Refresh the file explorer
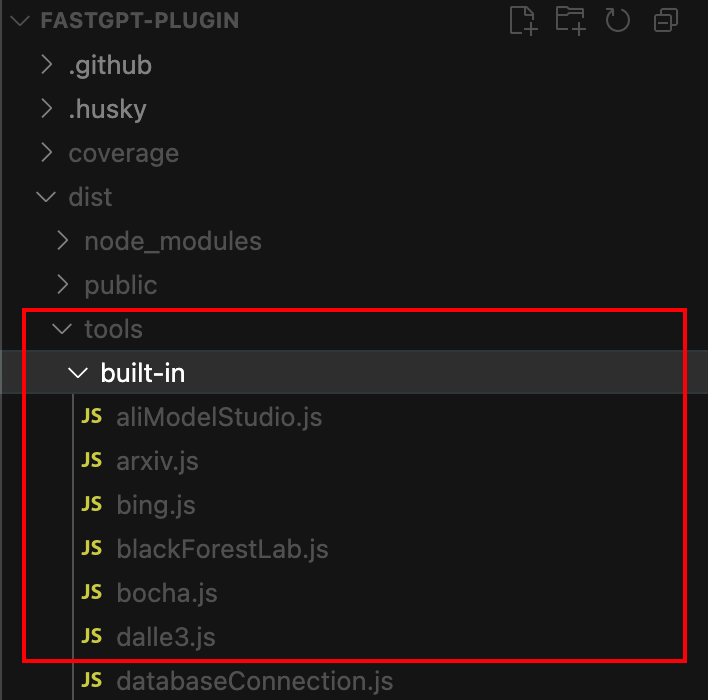 (618, 21)
